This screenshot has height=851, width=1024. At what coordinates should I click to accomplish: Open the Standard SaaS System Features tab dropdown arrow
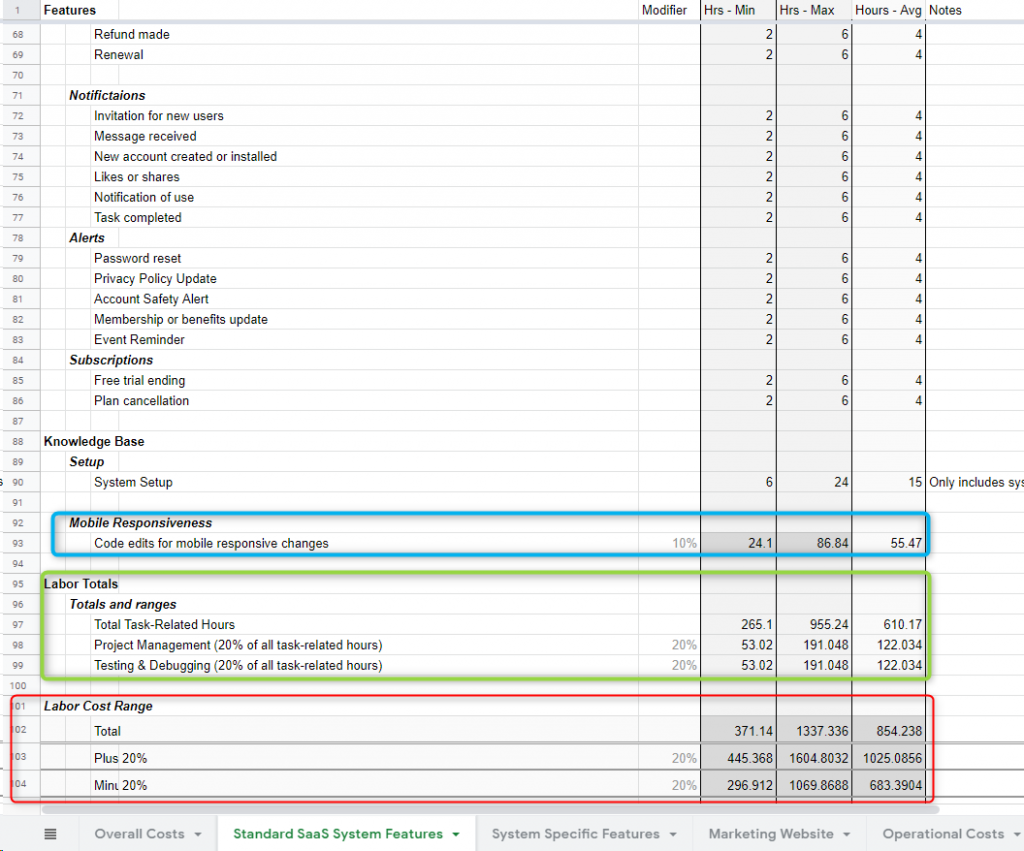point(456,834)
